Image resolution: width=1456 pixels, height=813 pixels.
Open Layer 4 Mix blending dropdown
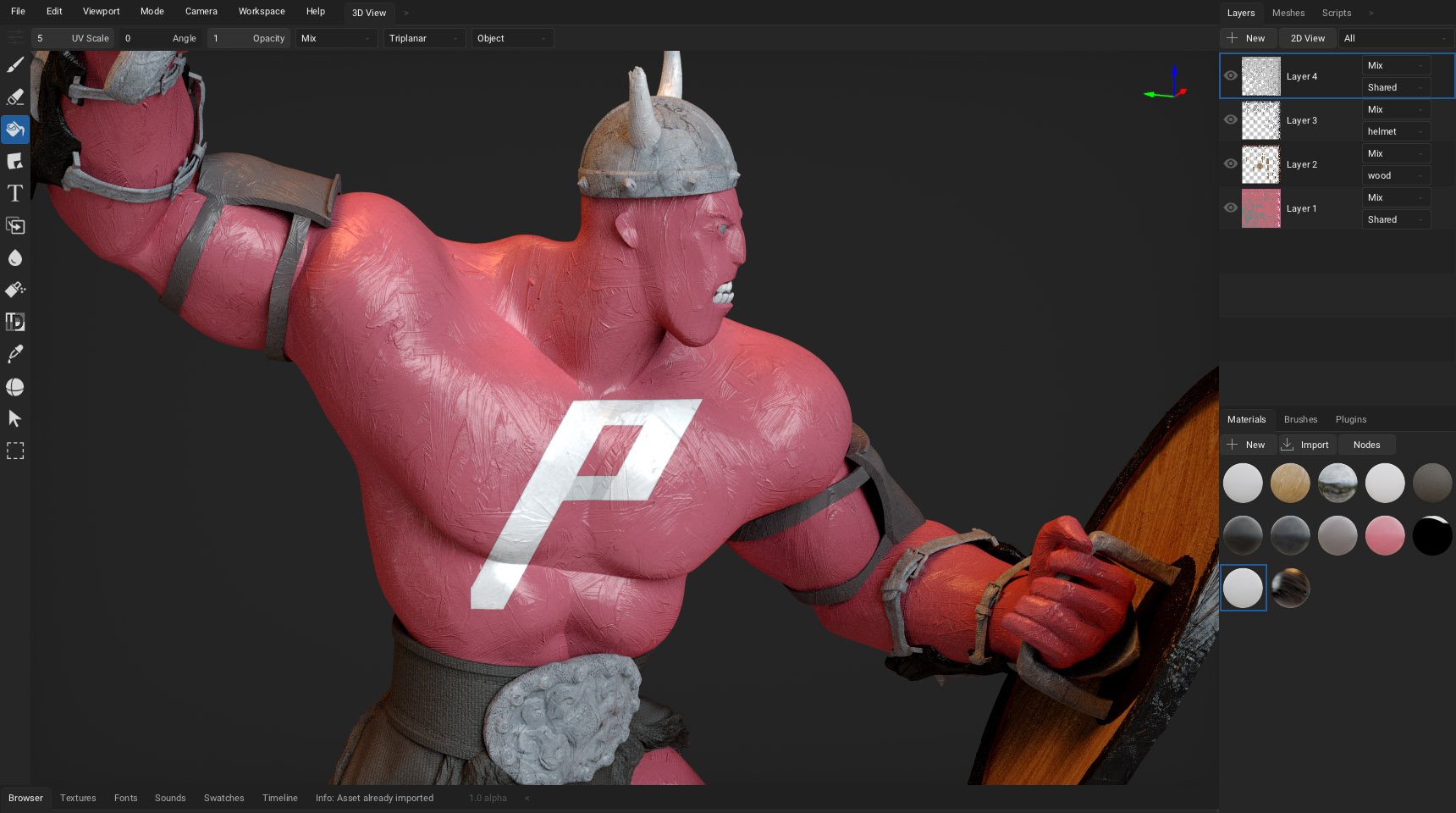tap(1396, 65)
